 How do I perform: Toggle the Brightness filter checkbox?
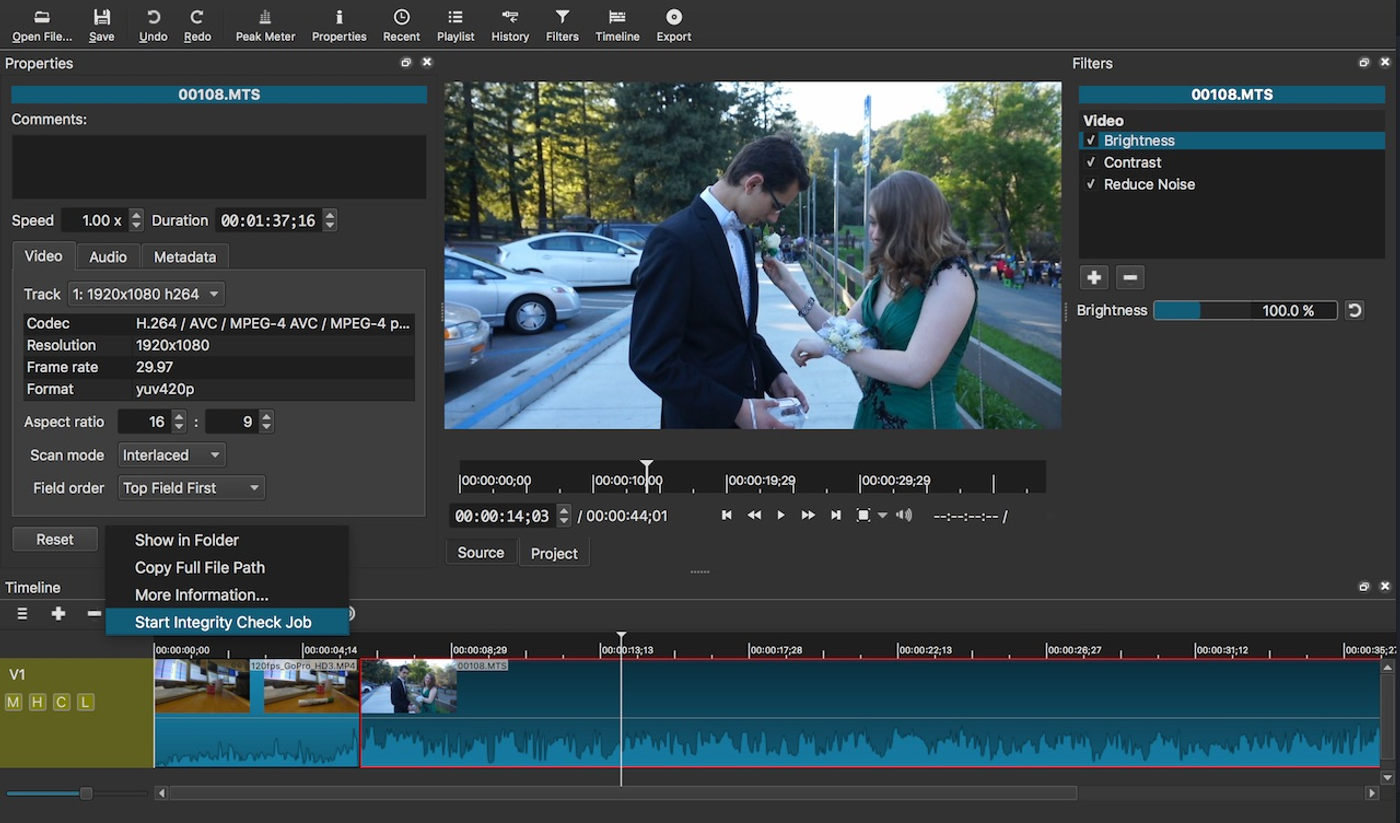pyautogui.click(x=1091, y=140)
